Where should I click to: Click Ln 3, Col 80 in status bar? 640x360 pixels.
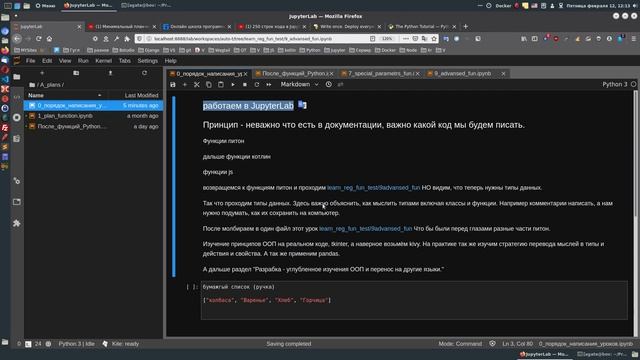click(x=518, y=344)
